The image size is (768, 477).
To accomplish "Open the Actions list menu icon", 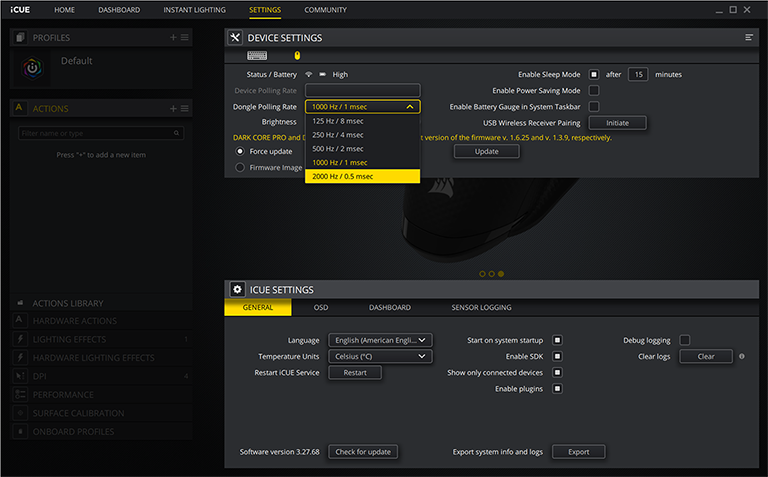I will pyautogui.click(x=185, y=108).
